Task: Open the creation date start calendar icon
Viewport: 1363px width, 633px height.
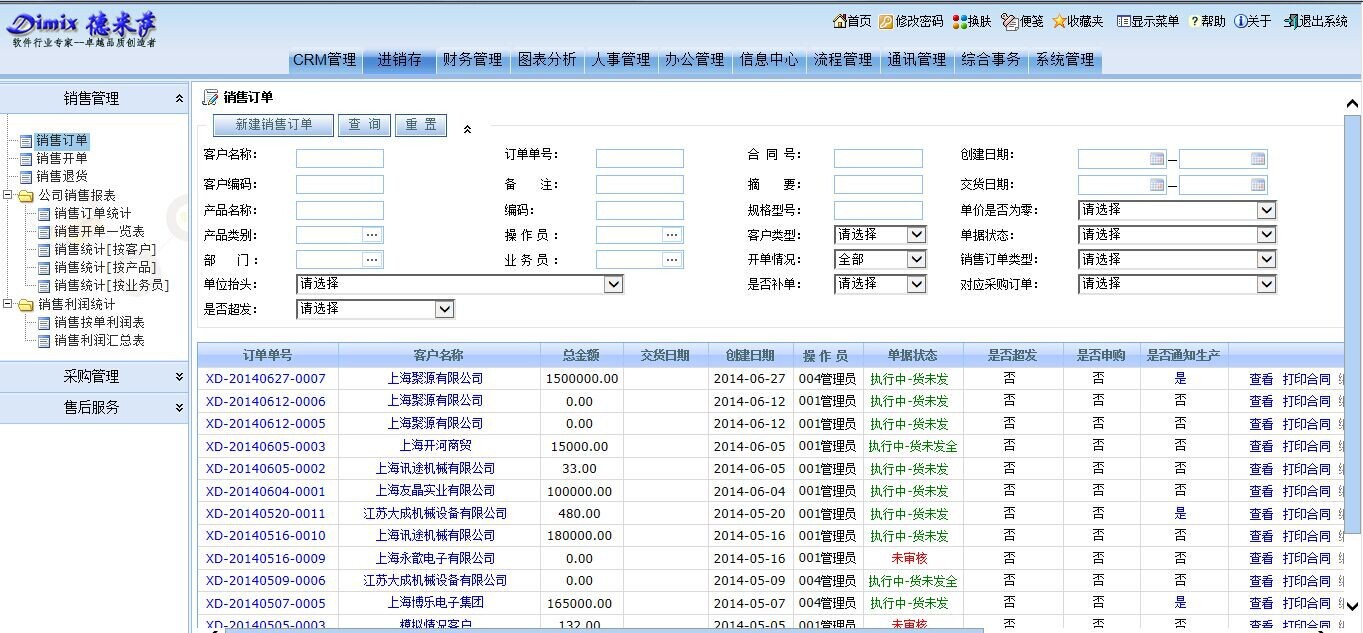Action: point(1157,158)
